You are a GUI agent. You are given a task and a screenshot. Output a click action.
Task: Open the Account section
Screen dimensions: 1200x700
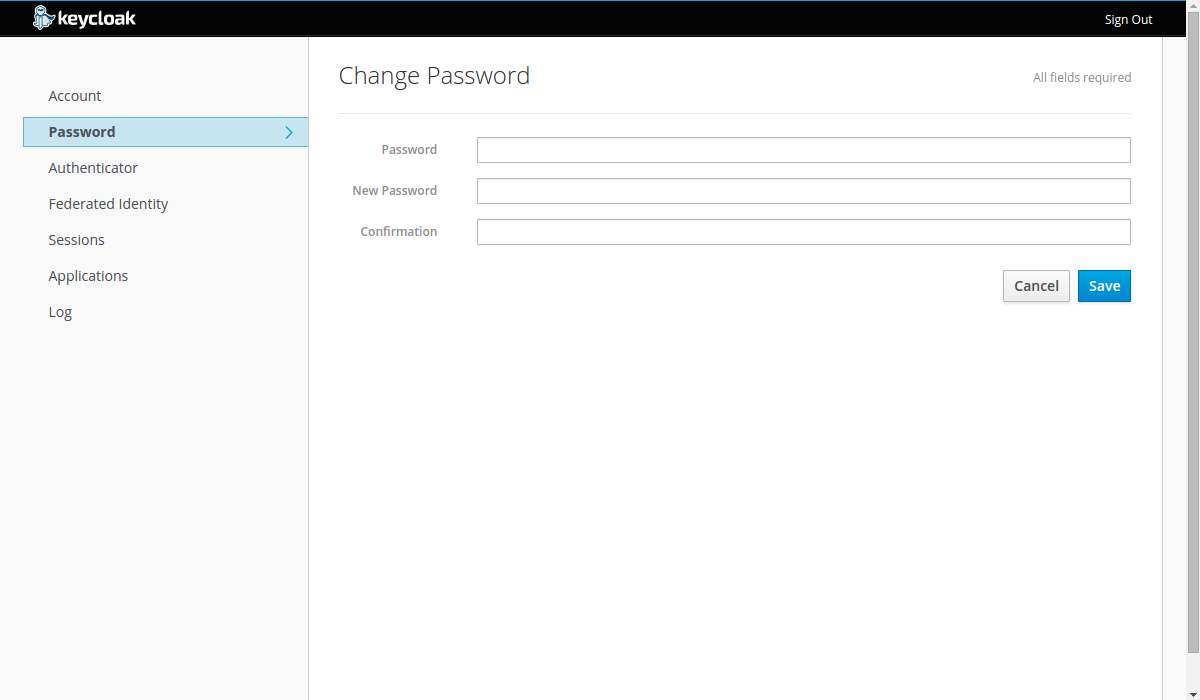pyautogui.click(x=75, y=96)
